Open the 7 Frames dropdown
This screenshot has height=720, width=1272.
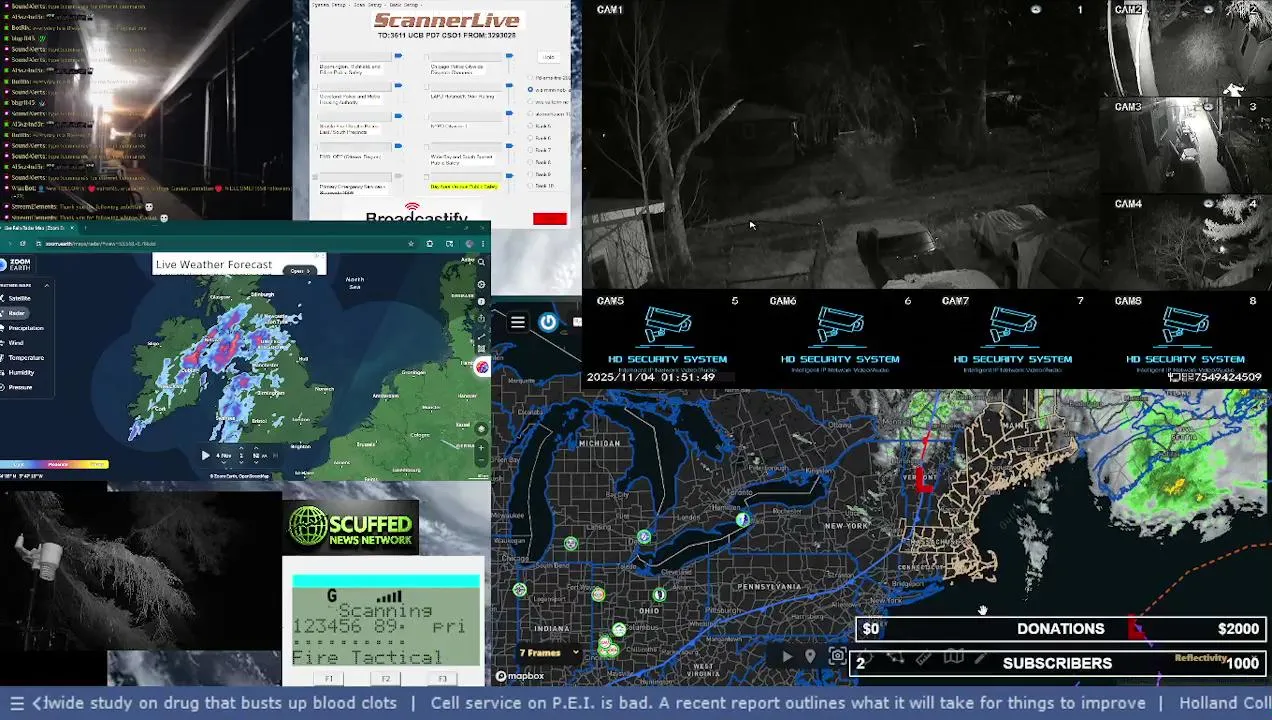(x=548, y=653)
